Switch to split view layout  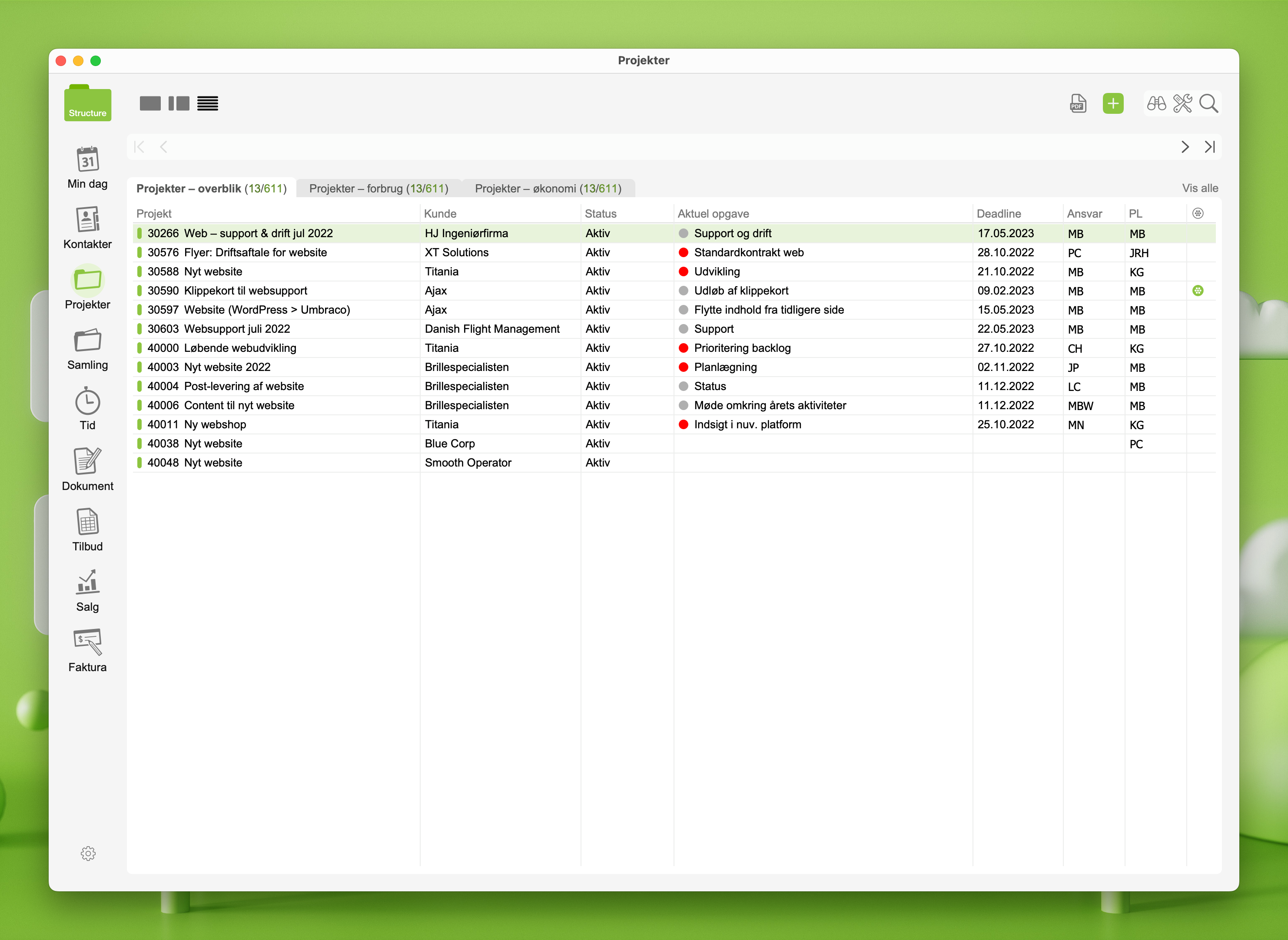(179, 103)
